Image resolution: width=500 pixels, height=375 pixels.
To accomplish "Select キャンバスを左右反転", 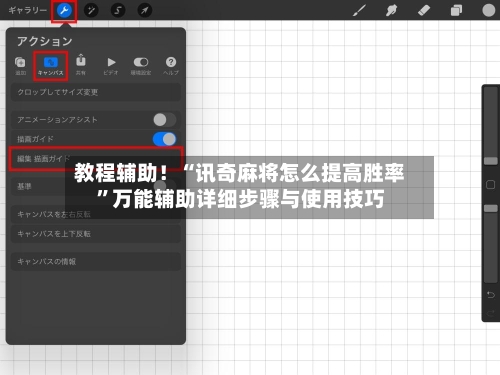I will click(x=96, y=214).
